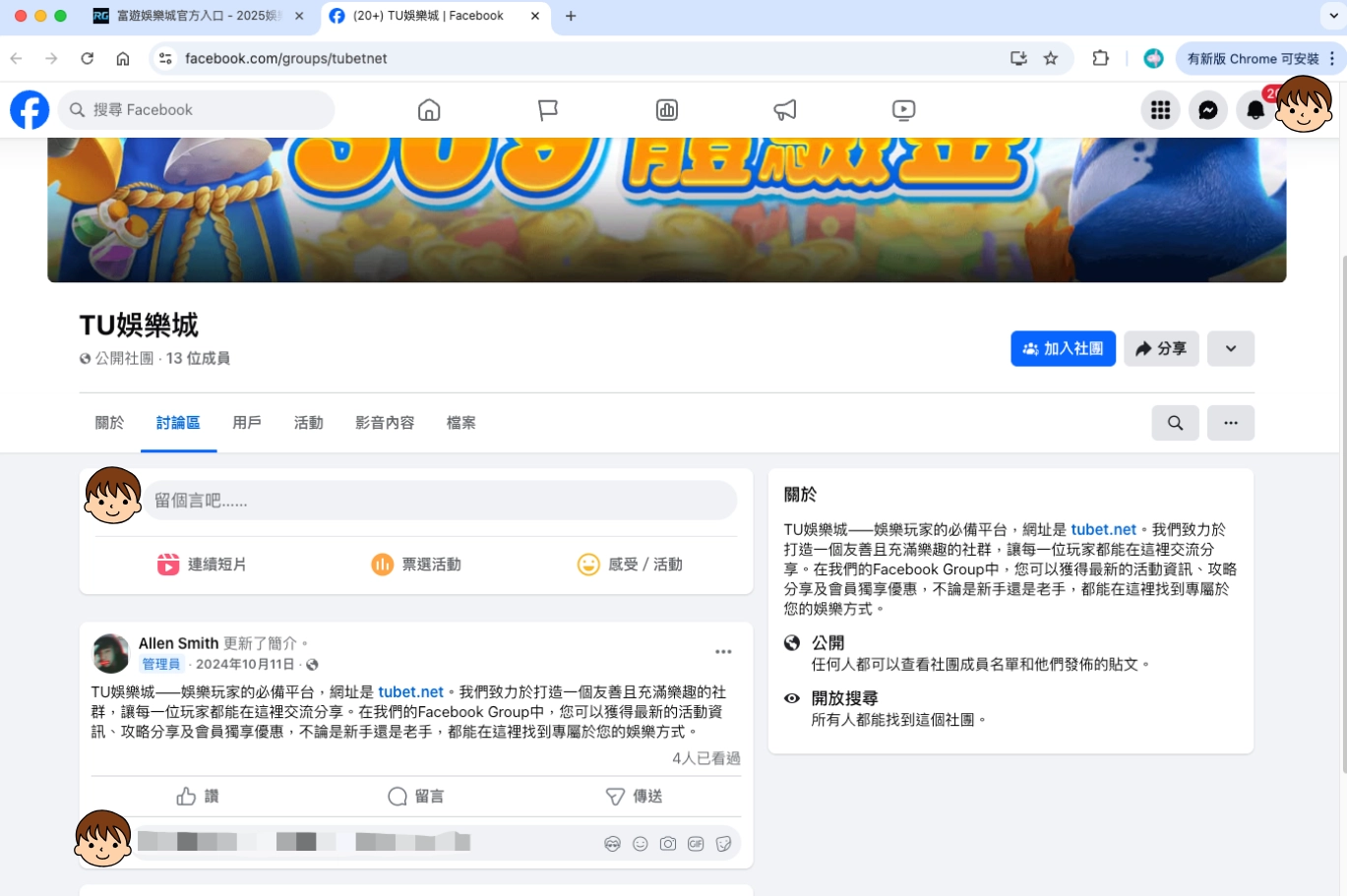Open the Chrome three-dot menu

(x=1332, y=59)
